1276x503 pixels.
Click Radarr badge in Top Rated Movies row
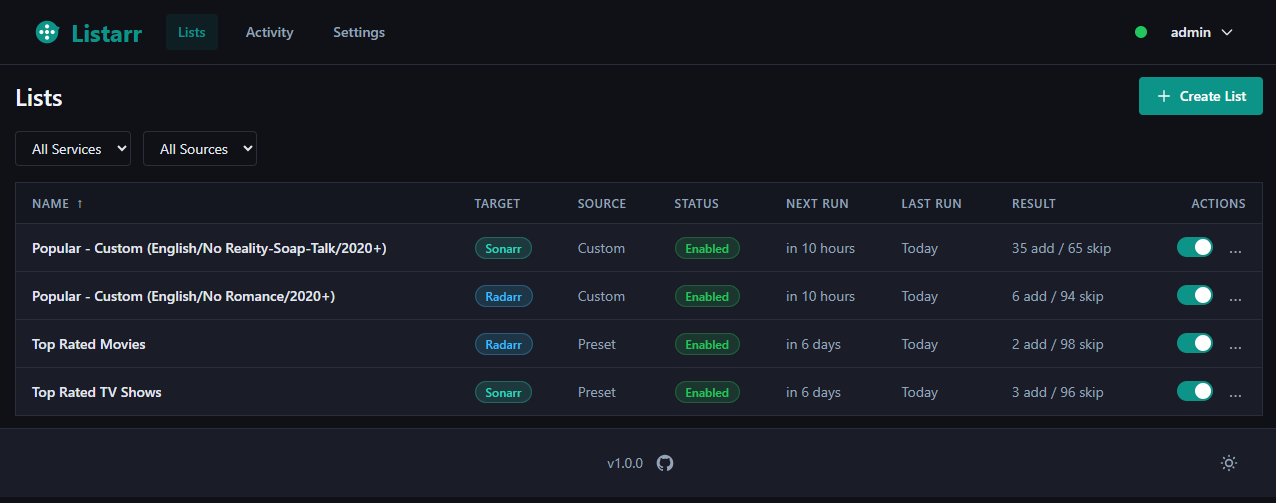click(504, 344)
